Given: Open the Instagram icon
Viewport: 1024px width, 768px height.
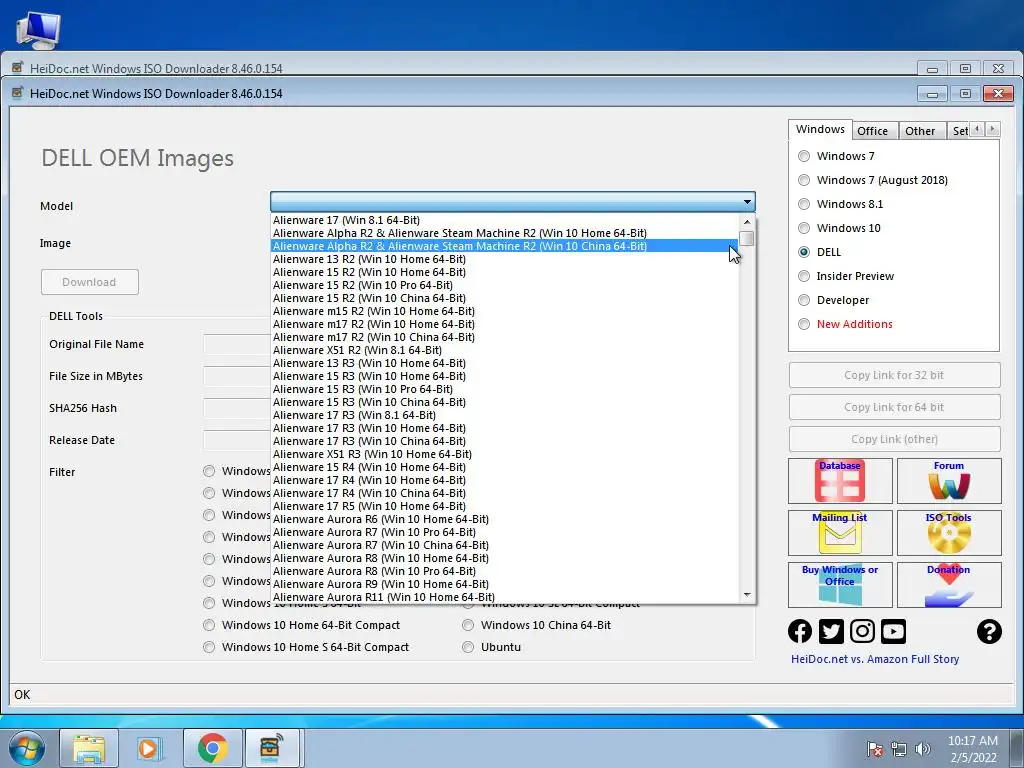Looking at the screenshot, I should pos(862,632).
